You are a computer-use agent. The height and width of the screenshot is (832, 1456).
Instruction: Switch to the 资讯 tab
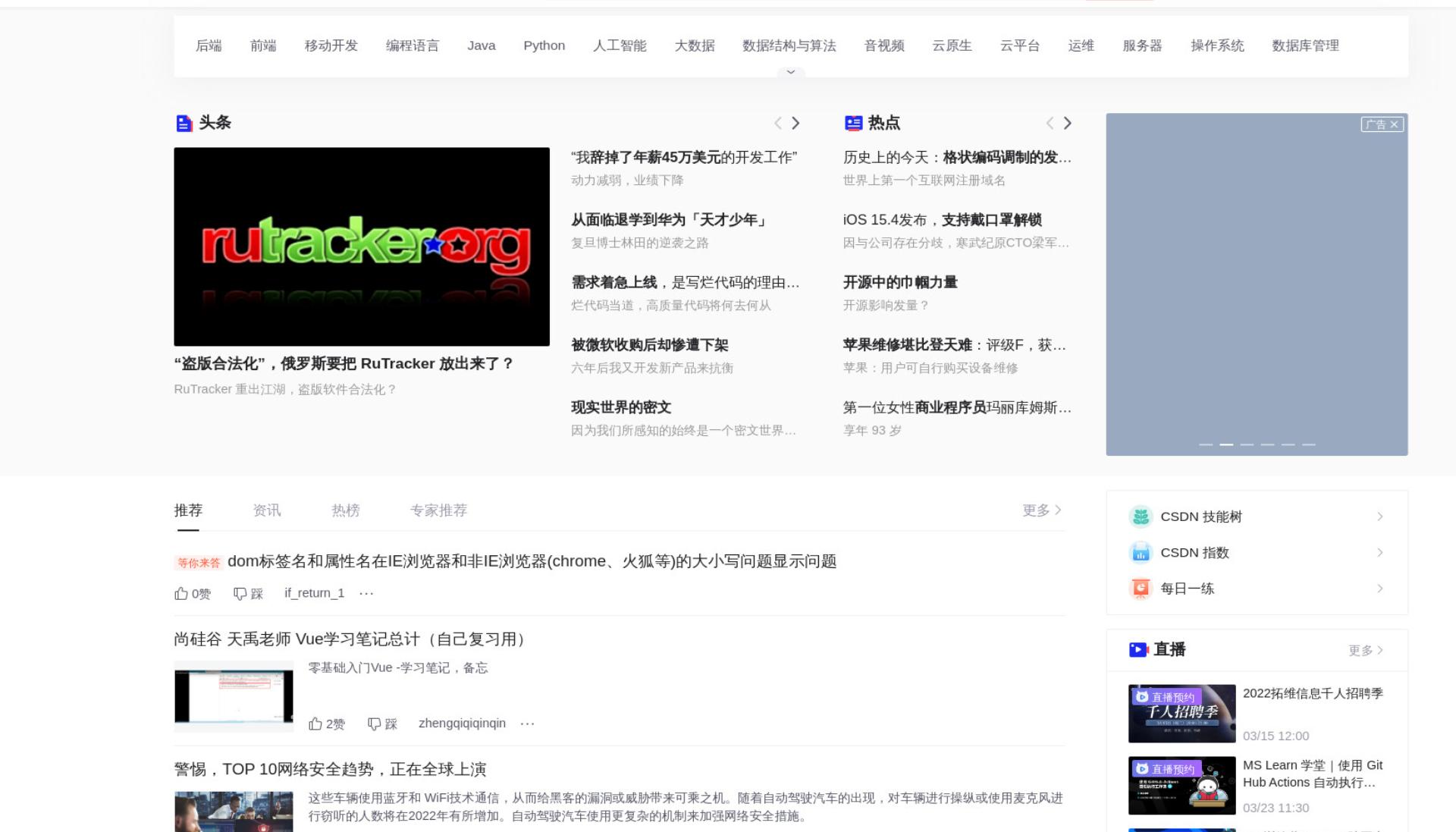[x=267, y=510]
